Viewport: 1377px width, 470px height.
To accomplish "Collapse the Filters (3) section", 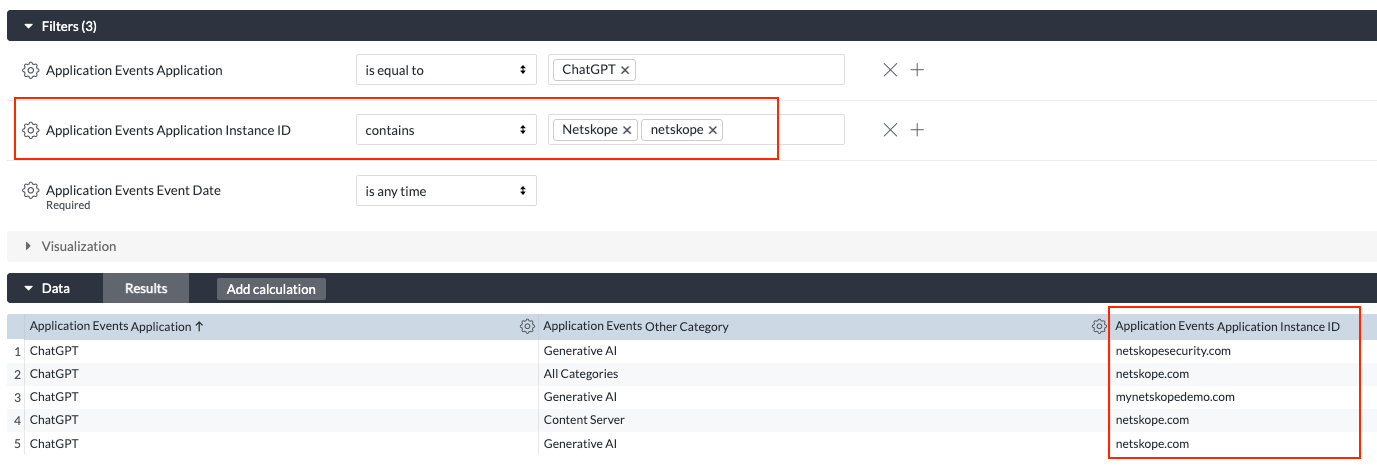I will pyautogui.click(x=29, y=26).
